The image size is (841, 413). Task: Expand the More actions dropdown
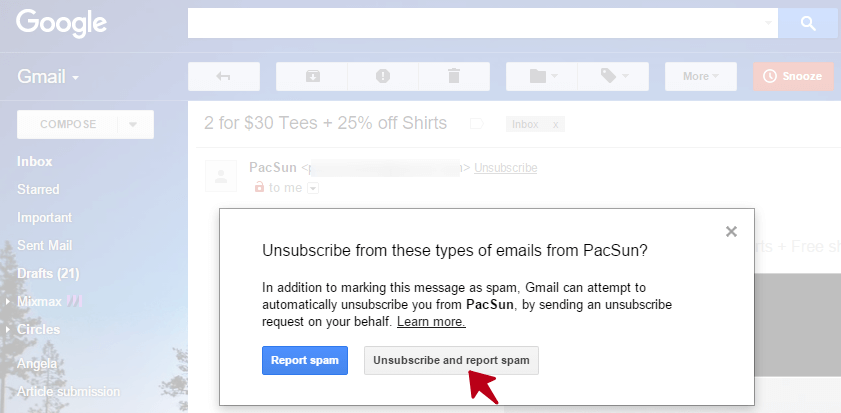point(700,76)
